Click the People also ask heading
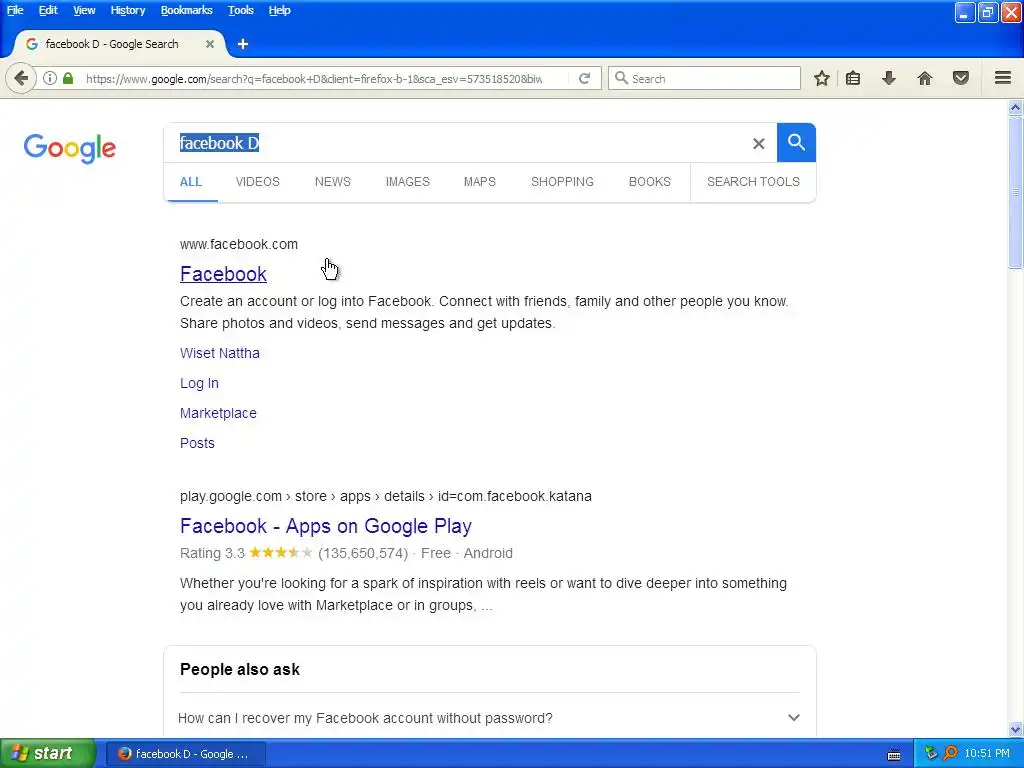 240,669
